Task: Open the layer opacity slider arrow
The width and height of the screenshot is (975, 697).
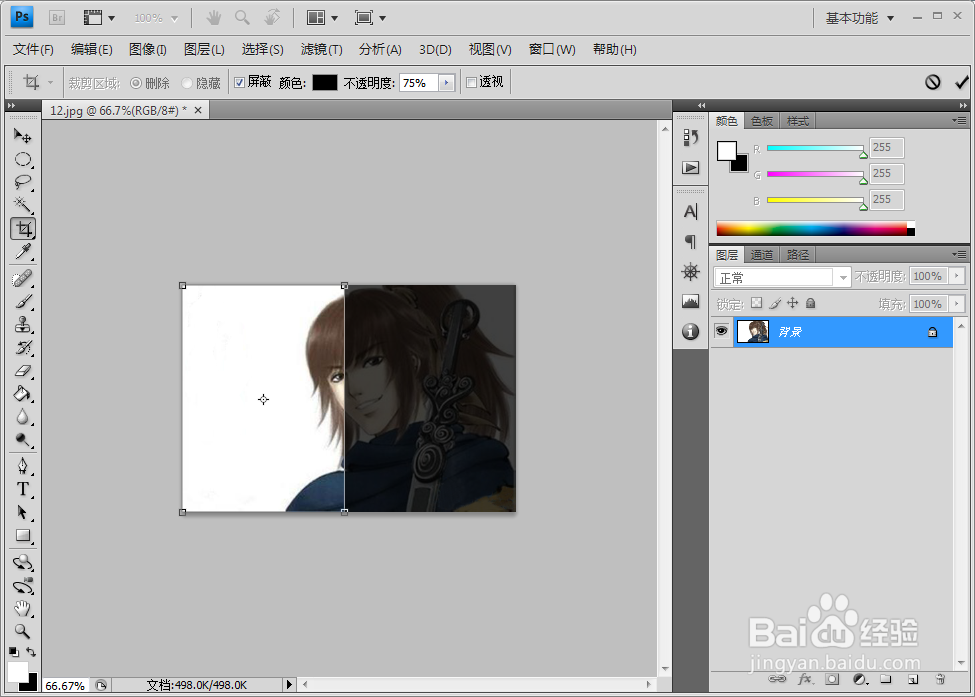Action: point(956,276)
